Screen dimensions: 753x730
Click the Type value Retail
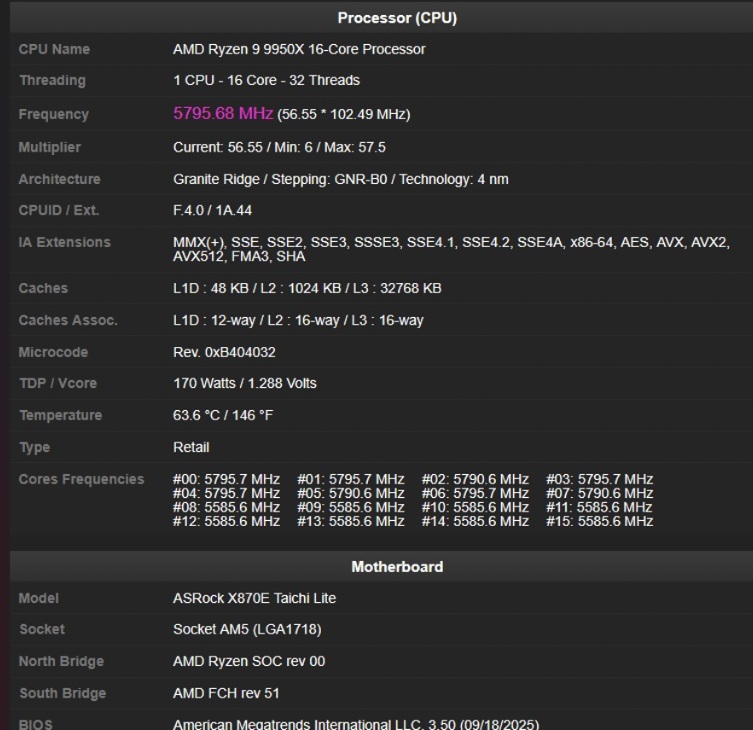[191, 447]
